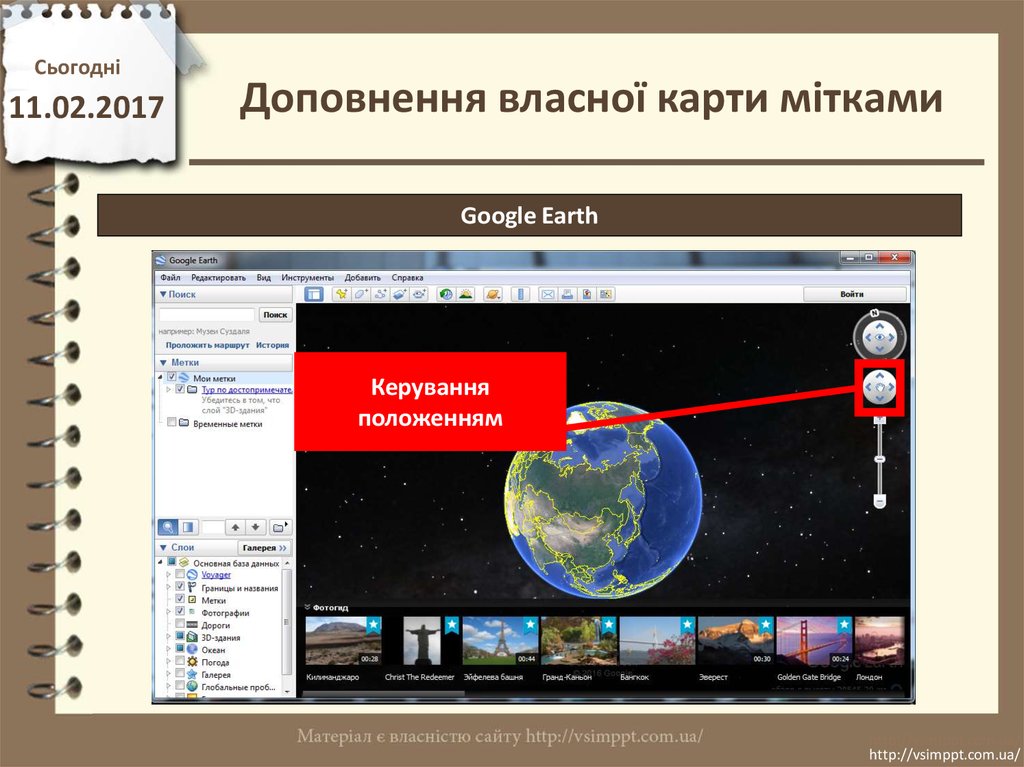The image size is (1024, 767).
Task: Click the Look joystick eye control
Action: 880,338
